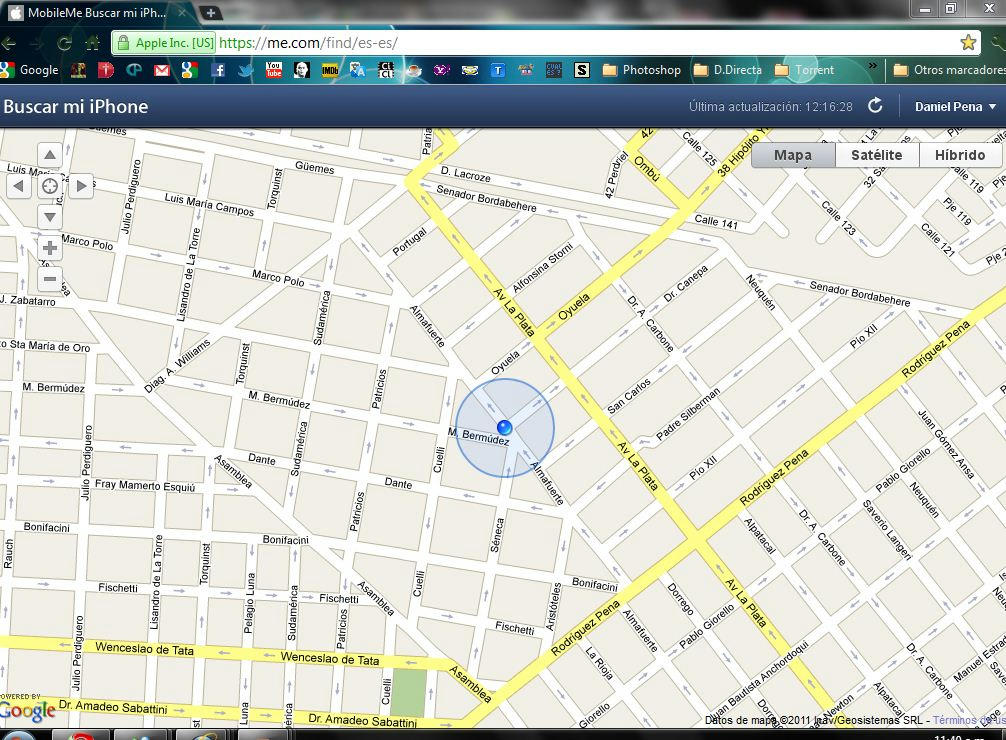Switch map view to Híbrido
This screenshot has width=1006, height=740.
[960, 155]
